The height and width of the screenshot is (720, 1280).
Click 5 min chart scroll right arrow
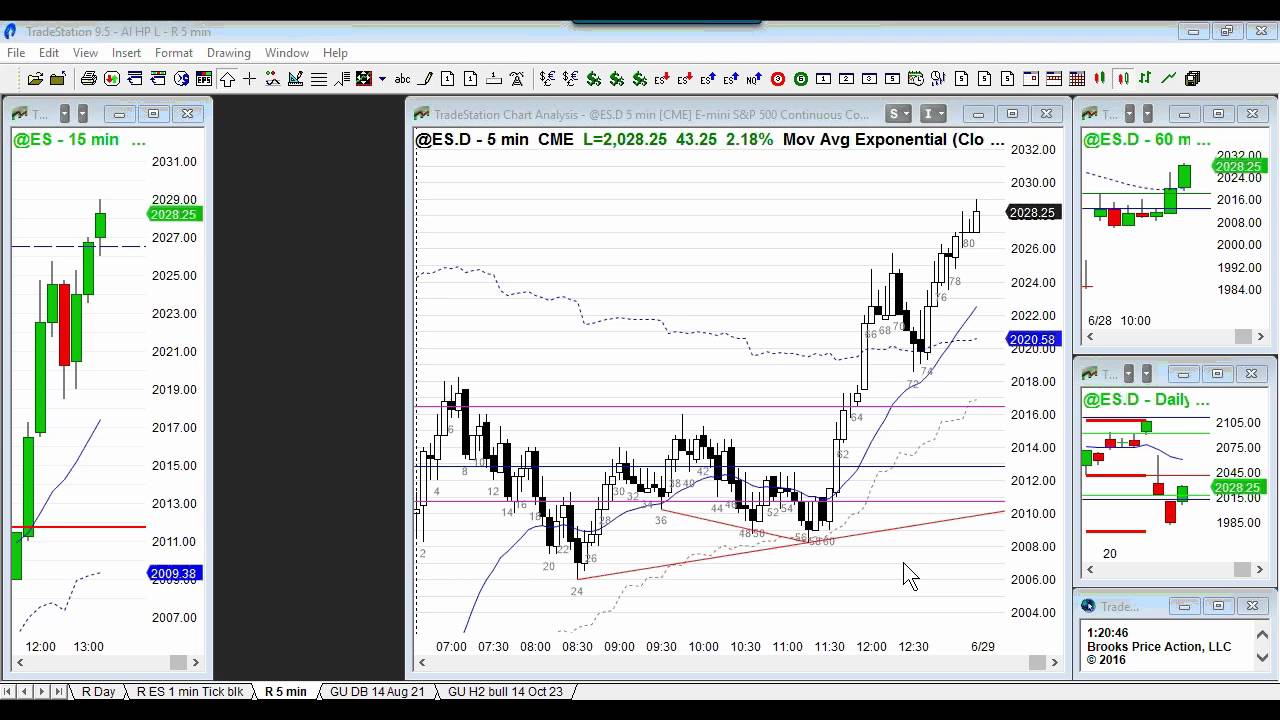pos(1055,662)
